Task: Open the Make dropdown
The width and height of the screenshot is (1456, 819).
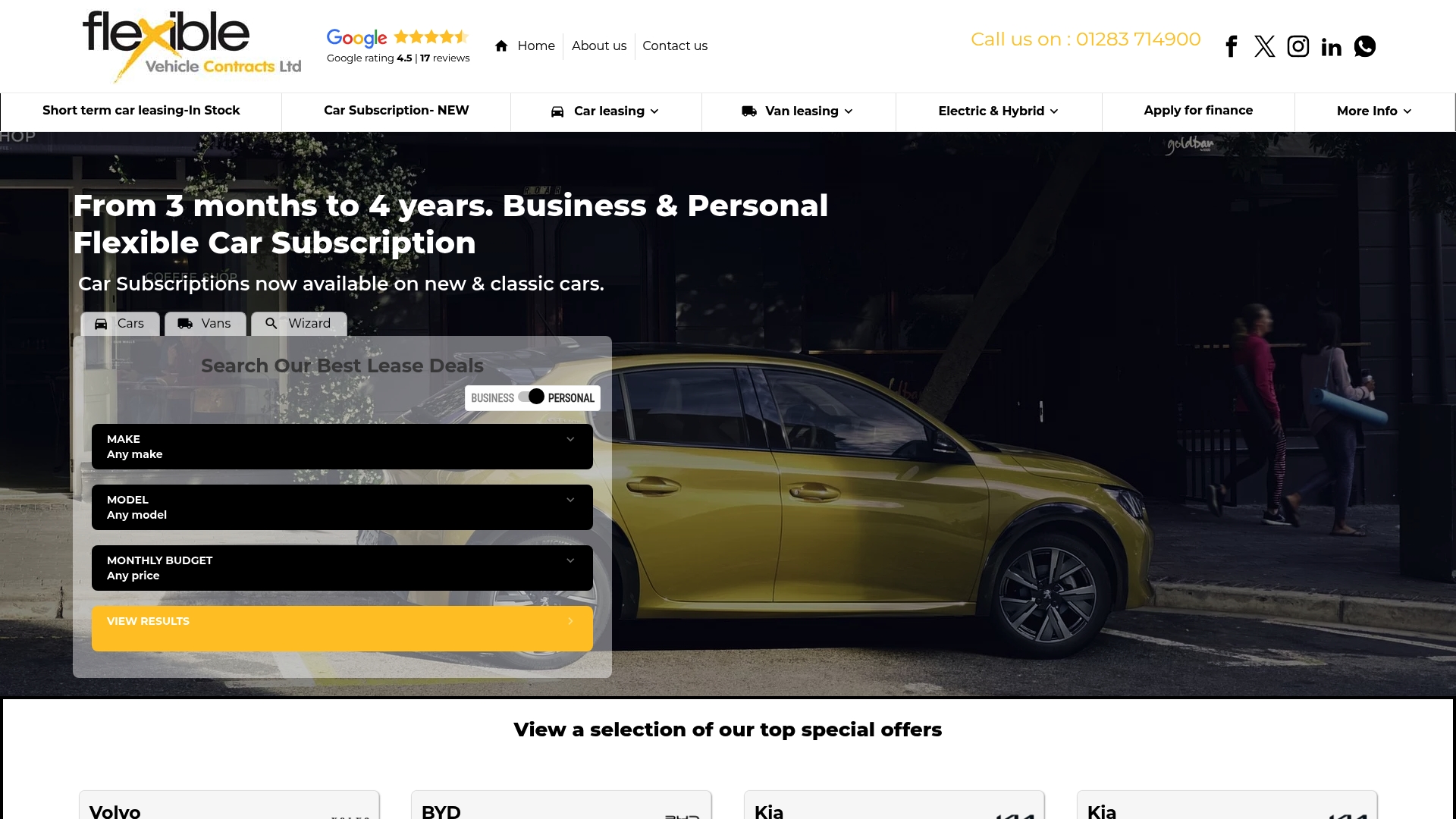Action: pyautogui.click(x=342, y=447)
